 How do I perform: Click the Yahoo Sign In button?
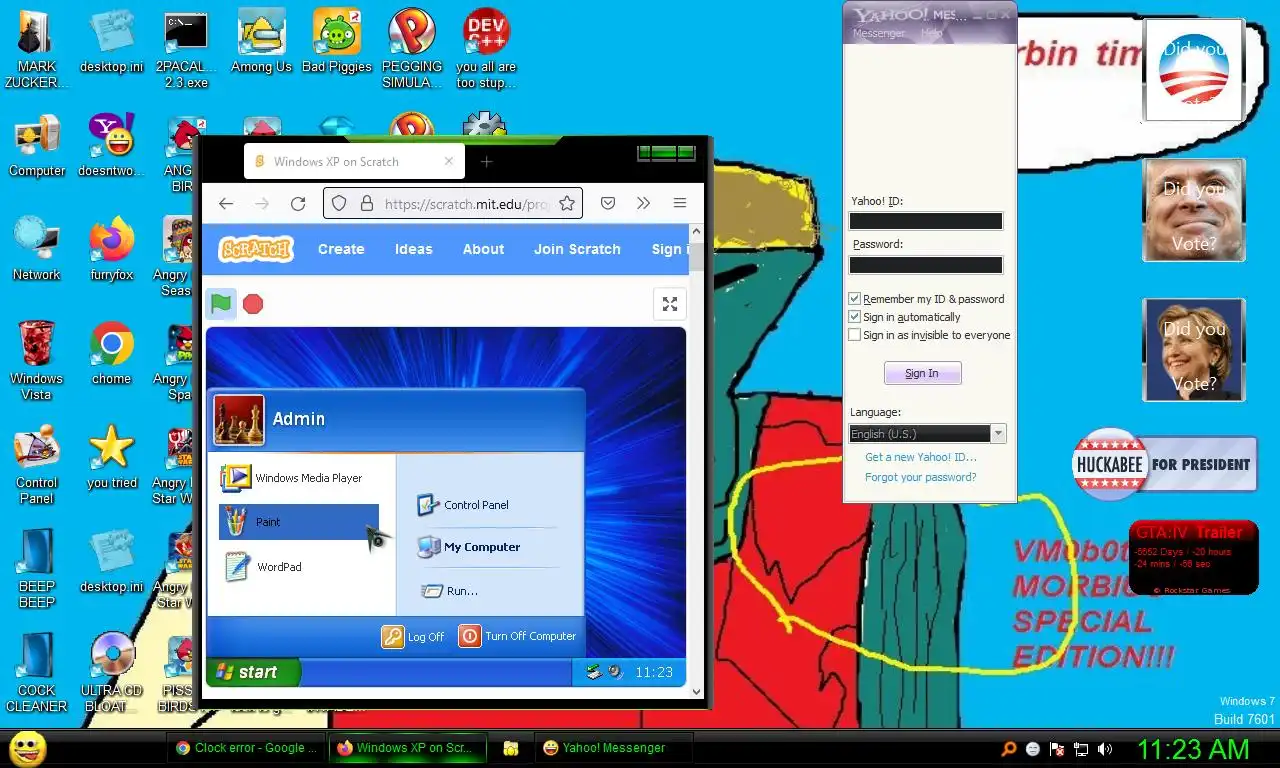point(922,373)
